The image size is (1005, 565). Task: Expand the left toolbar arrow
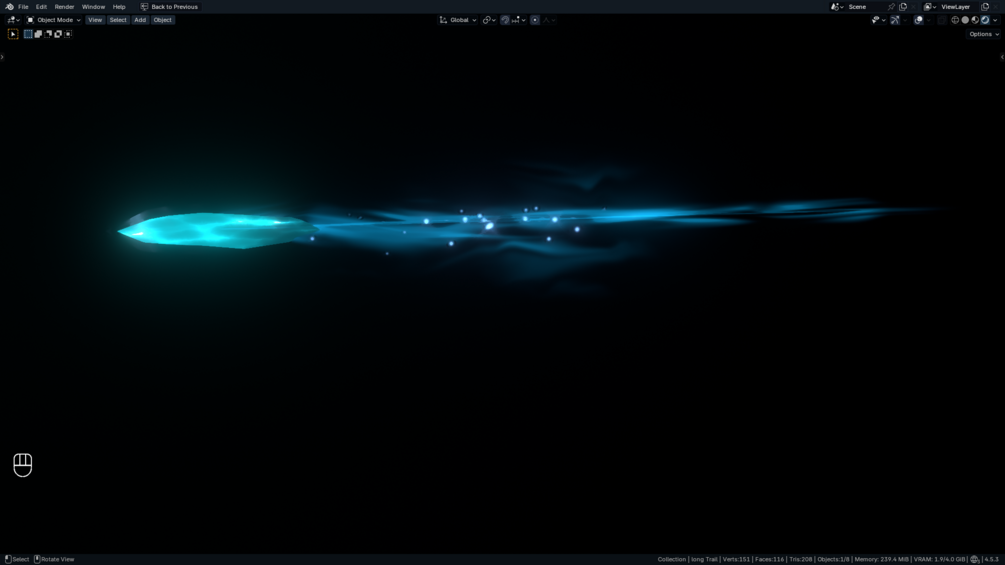coord(2,57)
